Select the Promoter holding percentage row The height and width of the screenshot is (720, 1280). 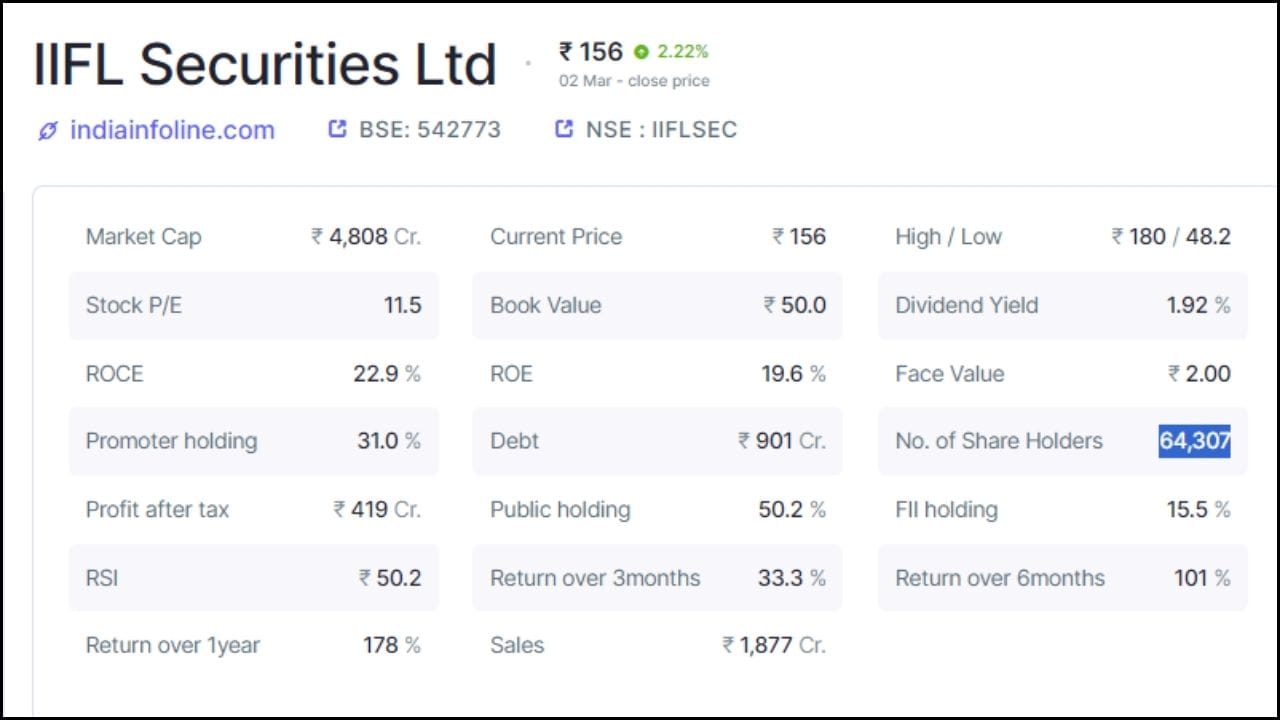click(x=253, y=441)
